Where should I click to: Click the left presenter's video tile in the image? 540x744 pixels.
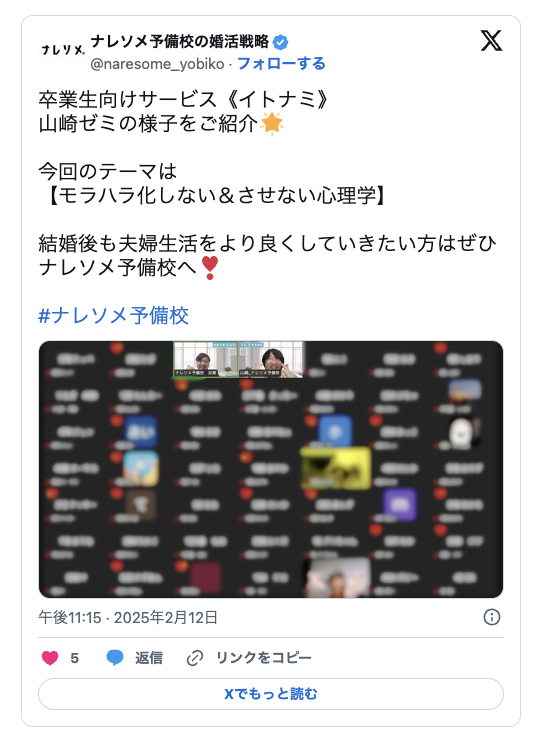pyautogui.click(x=205, y=360)
